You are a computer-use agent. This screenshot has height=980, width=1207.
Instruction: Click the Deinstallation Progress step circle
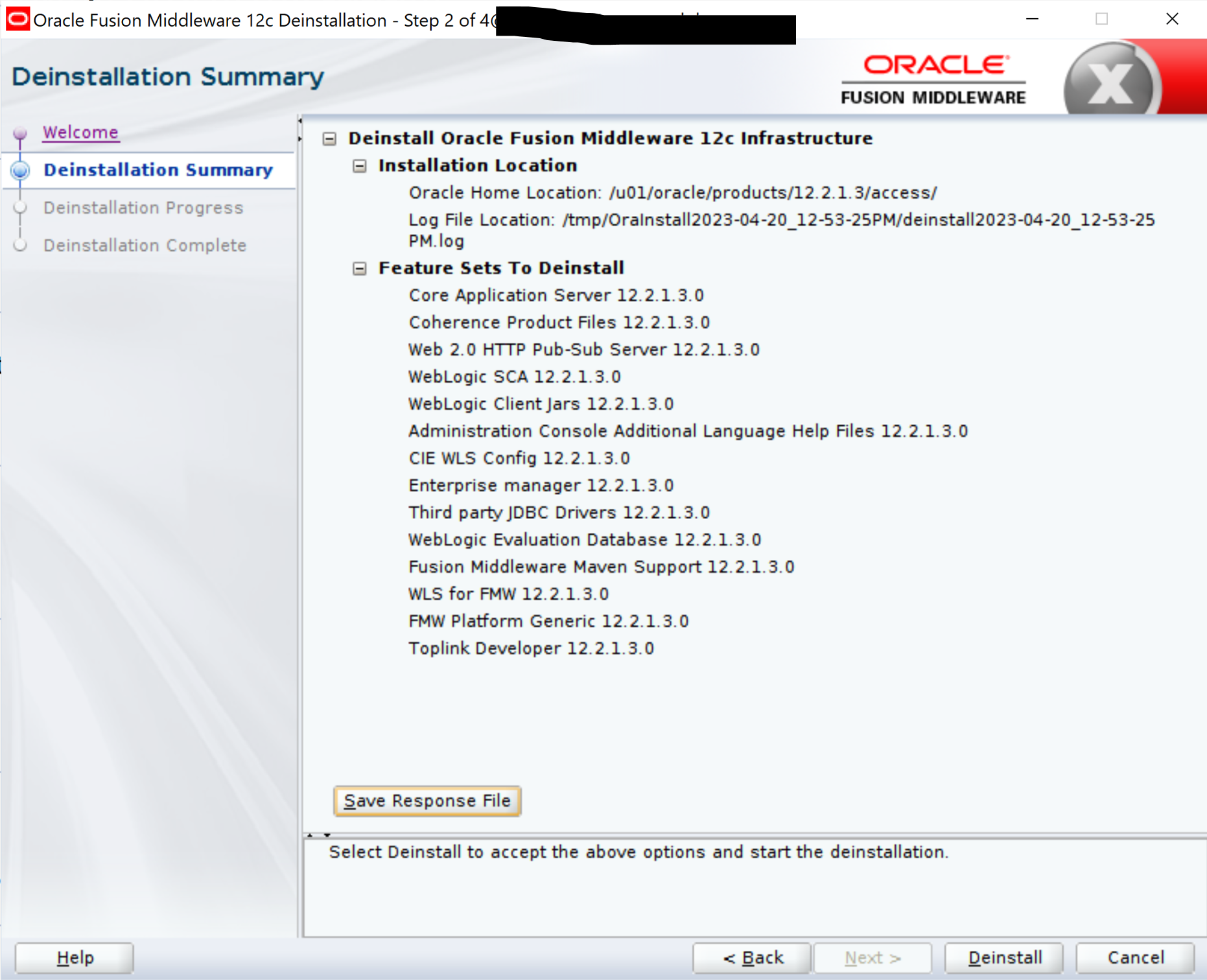[20, 208]
